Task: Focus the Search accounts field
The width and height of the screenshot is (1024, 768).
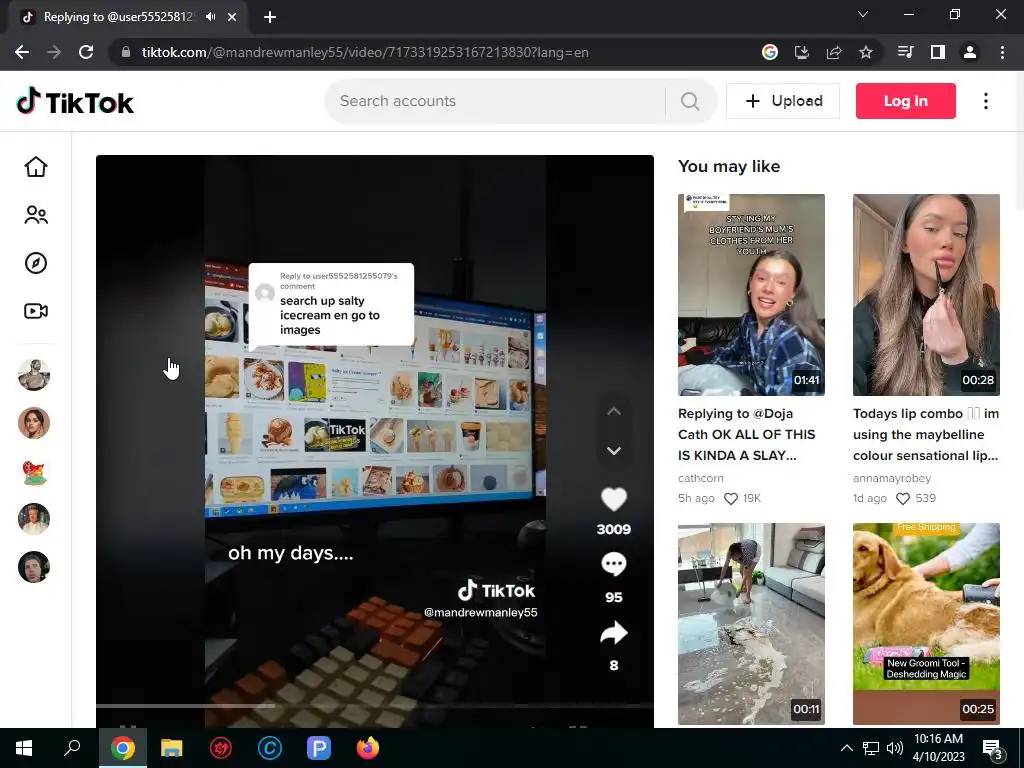Action: [496, 101]
